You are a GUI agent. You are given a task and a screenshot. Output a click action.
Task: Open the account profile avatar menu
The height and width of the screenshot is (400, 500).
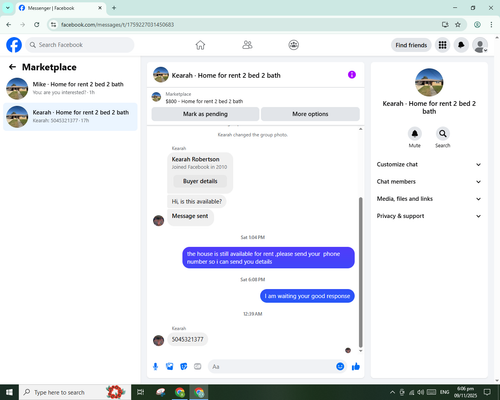coord(480,45)
